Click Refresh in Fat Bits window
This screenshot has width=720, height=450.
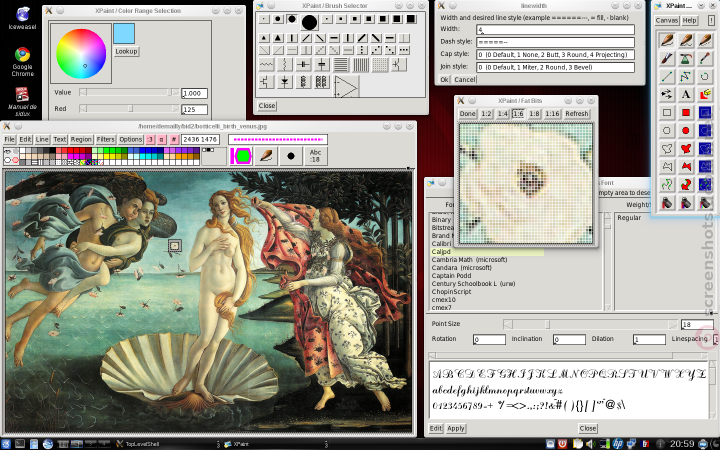pos(577,113)
